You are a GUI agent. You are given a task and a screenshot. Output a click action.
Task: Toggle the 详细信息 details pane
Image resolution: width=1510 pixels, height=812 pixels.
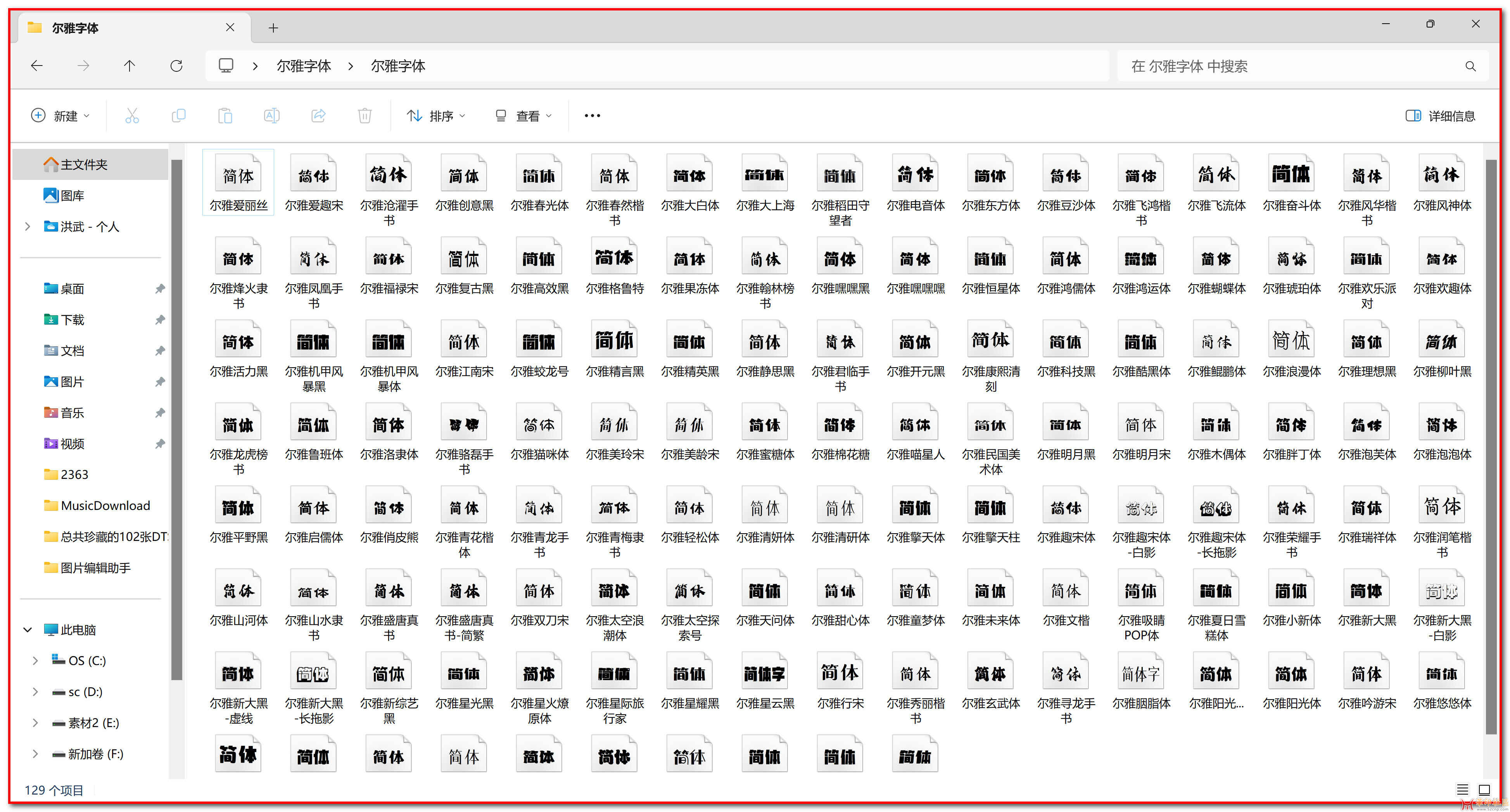pyautogui.click(x=1440, y=116)
